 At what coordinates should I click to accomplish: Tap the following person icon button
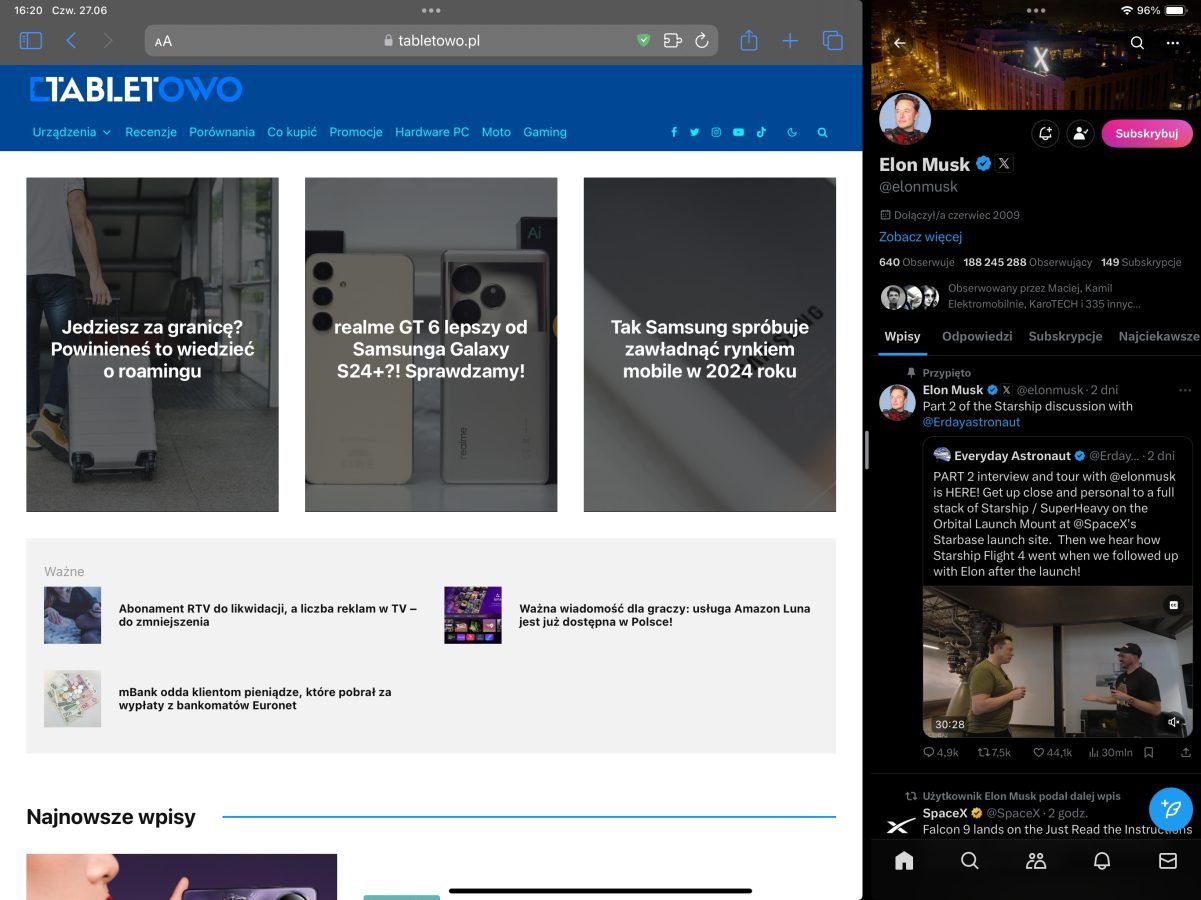coord(1080,133)
